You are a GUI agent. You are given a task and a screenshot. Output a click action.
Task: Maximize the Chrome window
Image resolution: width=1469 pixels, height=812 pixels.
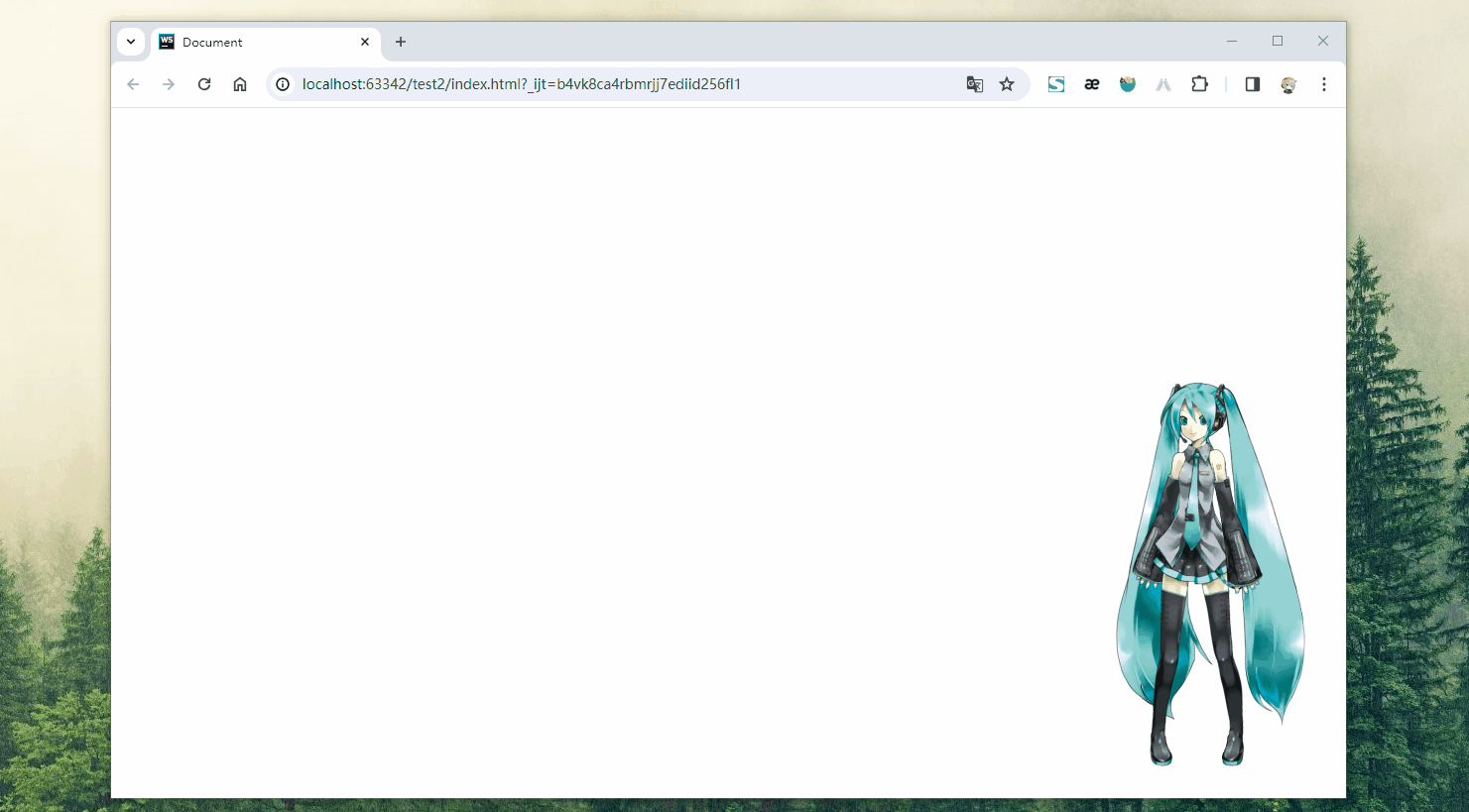(1278, 41)
